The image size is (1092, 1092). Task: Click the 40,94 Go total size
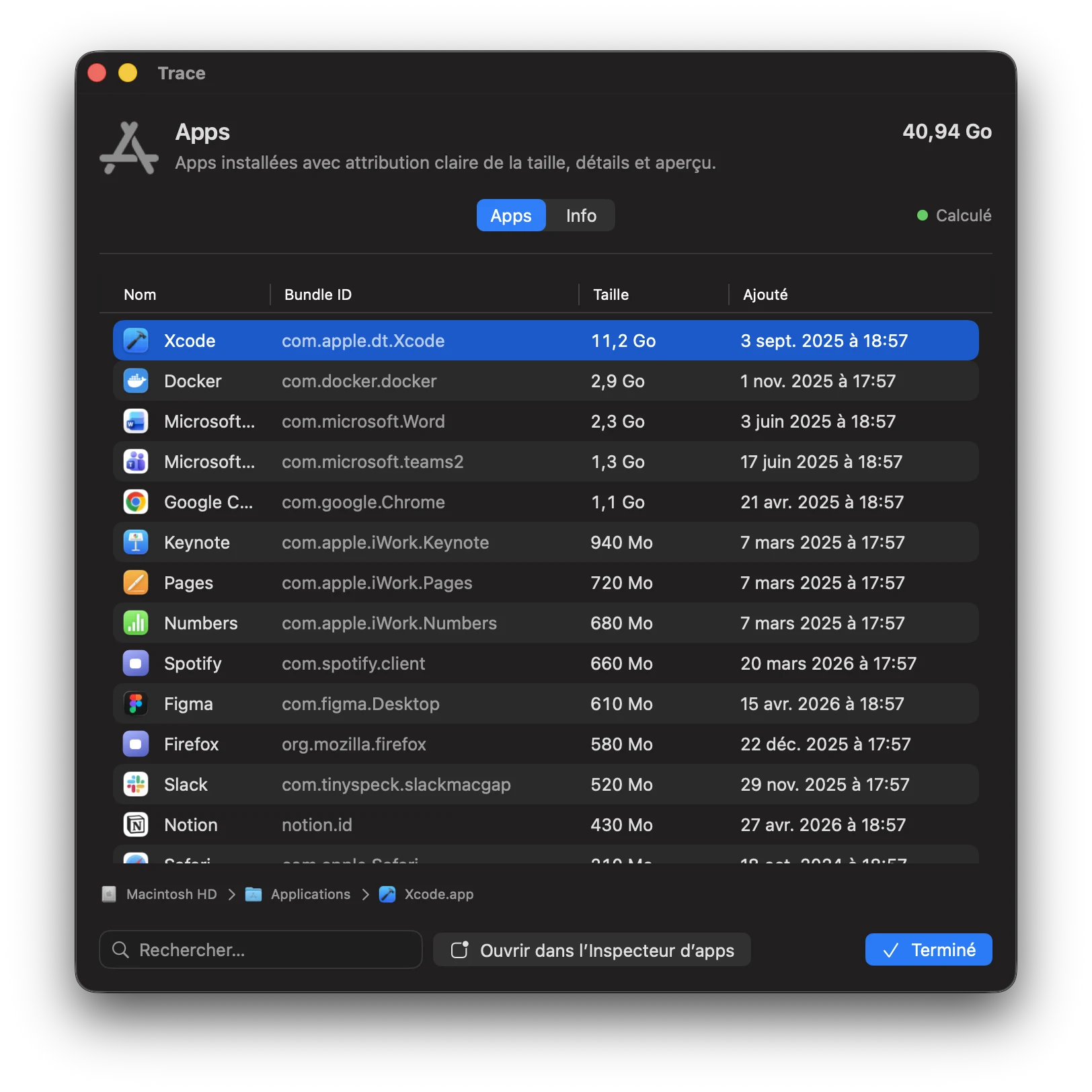coord(947,132)
